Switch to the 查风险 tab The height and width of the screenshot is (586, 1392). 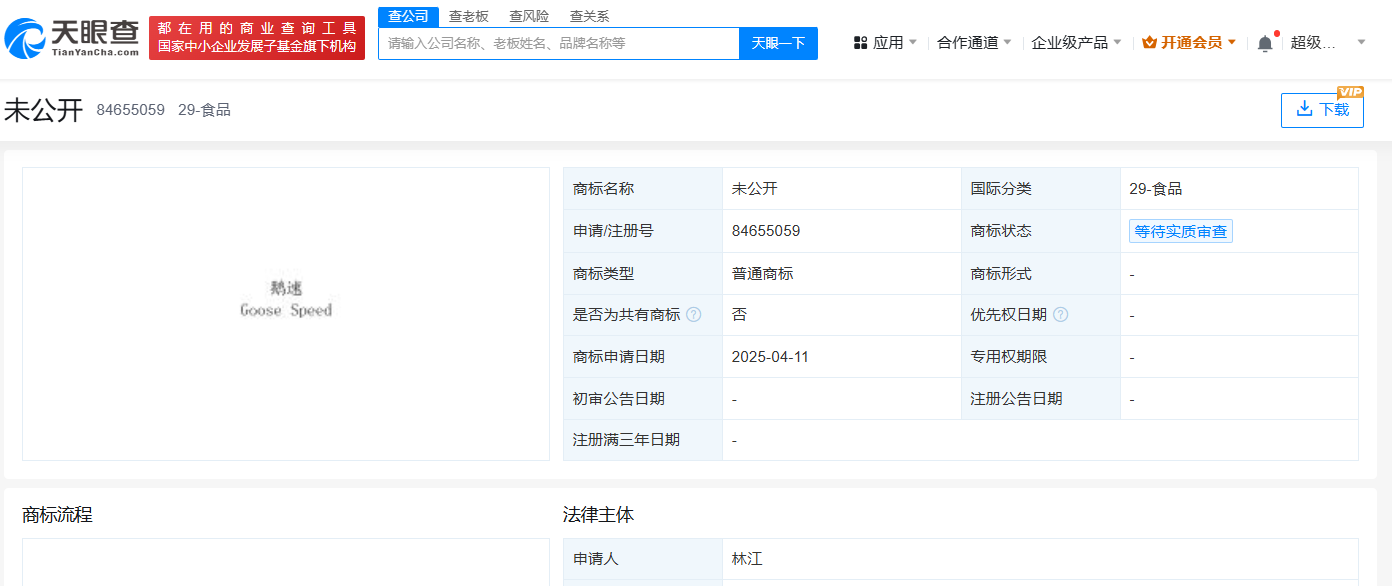[x=529, y=16]
